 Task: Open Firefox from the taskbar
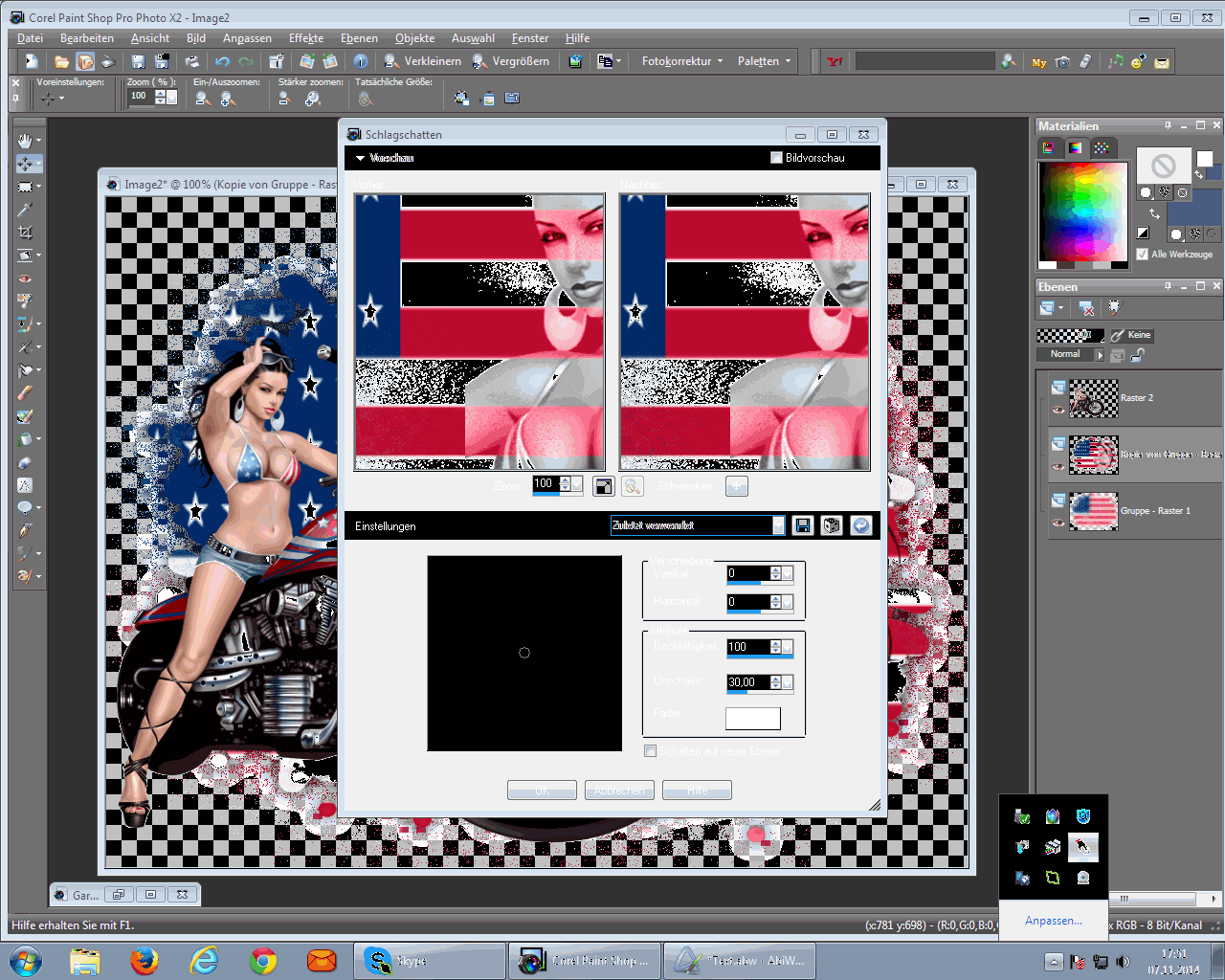(145, 961)
